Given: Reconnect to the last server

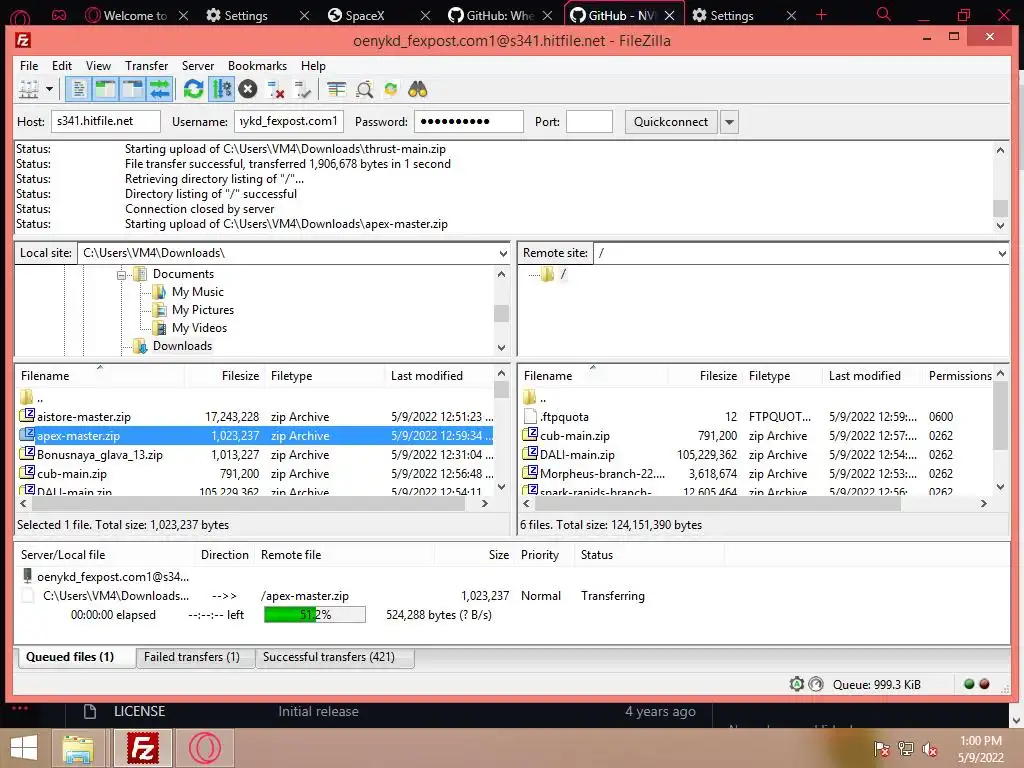Looking at the screenshot, I should 302,89.
